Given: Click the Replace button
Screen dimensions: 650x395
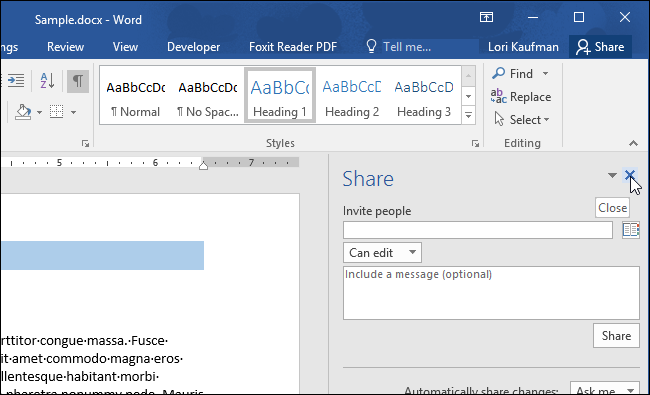Looking at the screenshot, I should click(521, 97).
